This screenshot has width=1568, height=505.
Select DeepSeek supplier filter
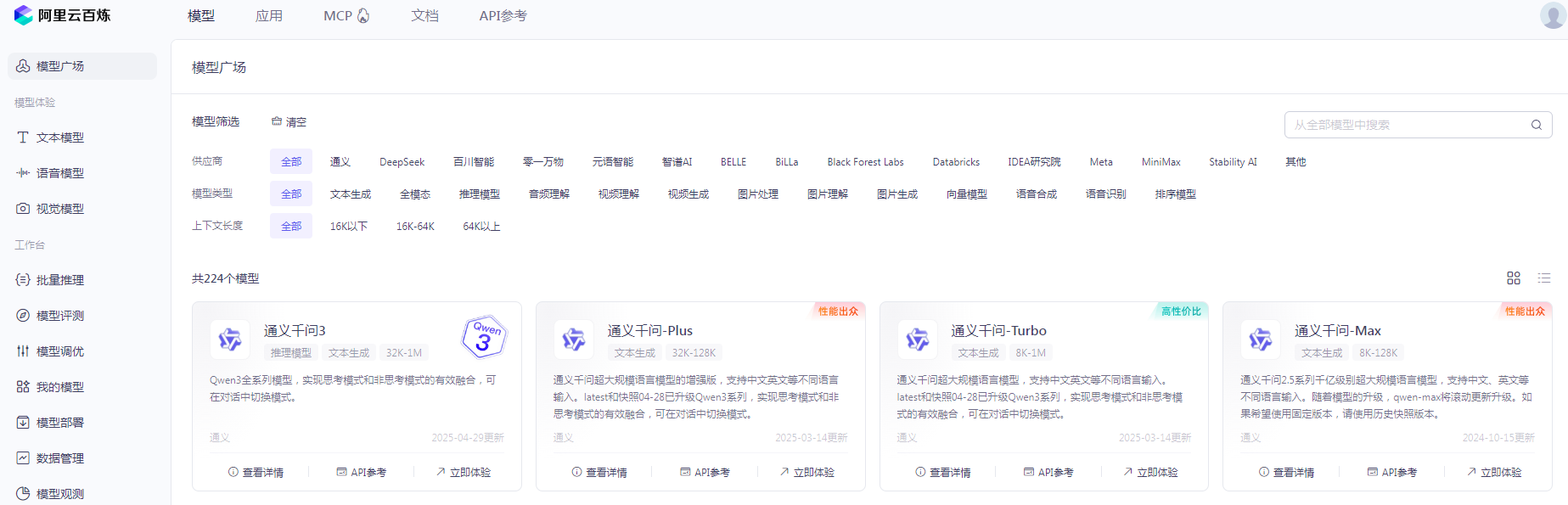coord(402,162)
